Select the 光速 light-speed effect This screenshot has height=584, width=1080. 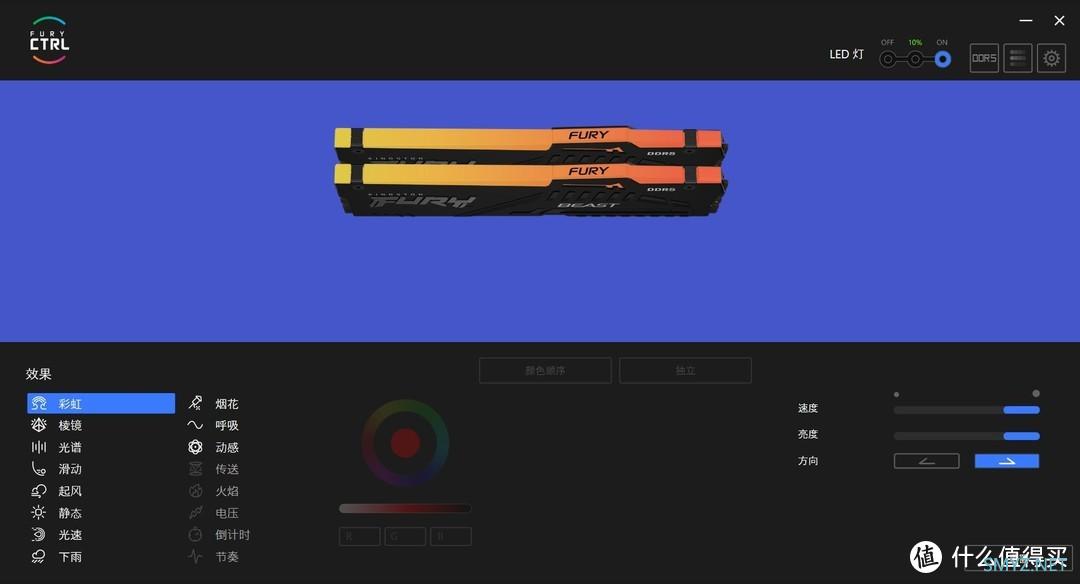coord(56,535)
